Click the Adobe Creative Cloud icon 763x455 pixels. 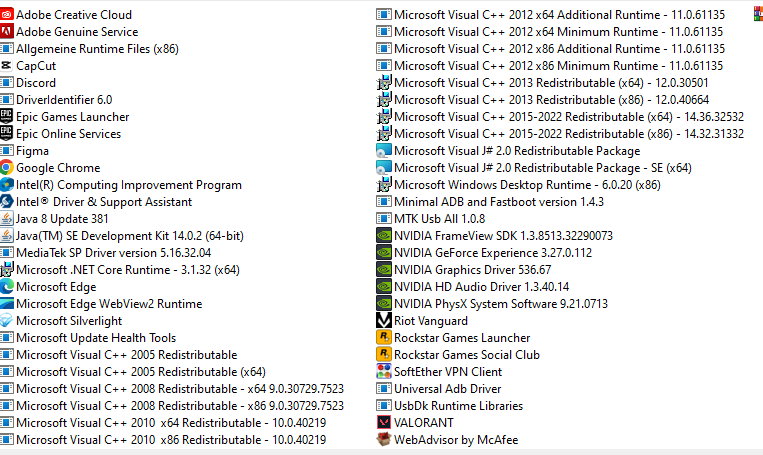(x=7, y=15)
